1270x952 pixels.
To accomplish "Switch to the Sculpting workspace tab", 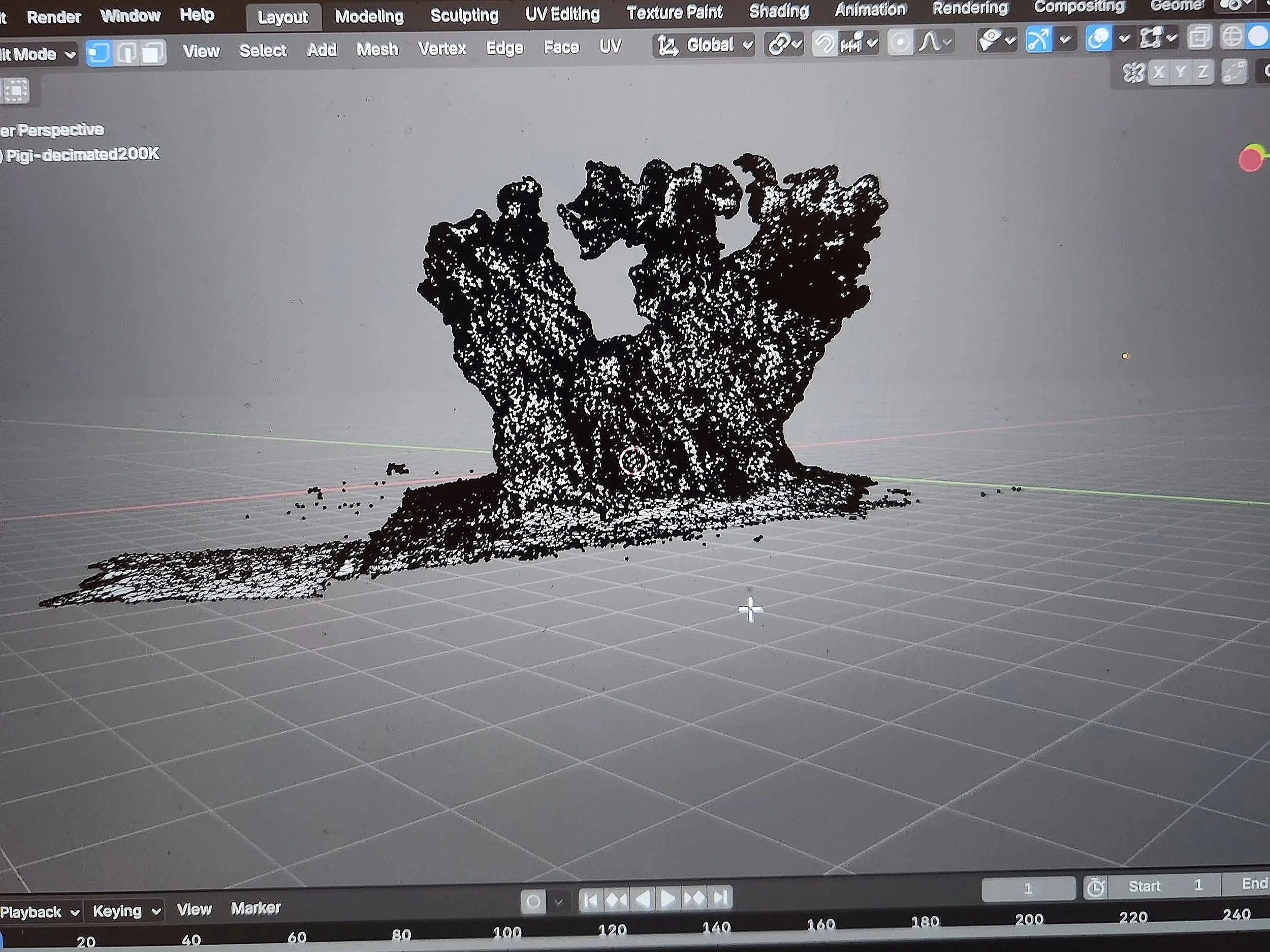I will click(464, 16).
